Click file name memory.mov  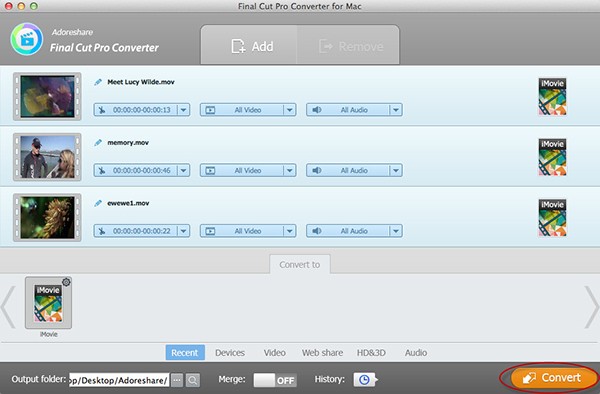pos(128,143)
